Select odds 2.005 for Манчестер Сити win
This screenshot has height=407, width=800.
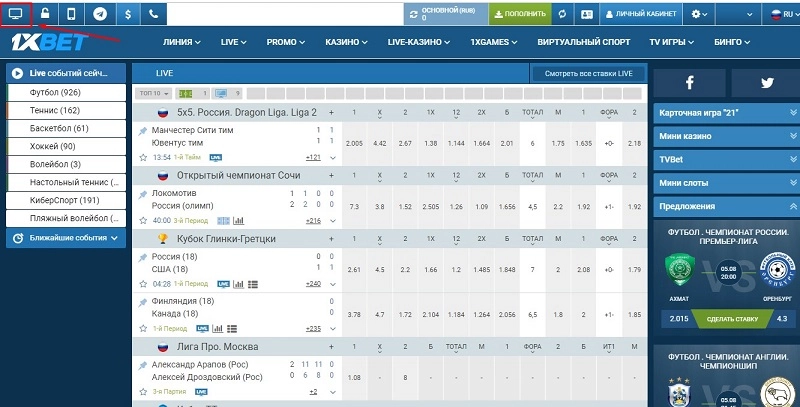pos(354,144)
